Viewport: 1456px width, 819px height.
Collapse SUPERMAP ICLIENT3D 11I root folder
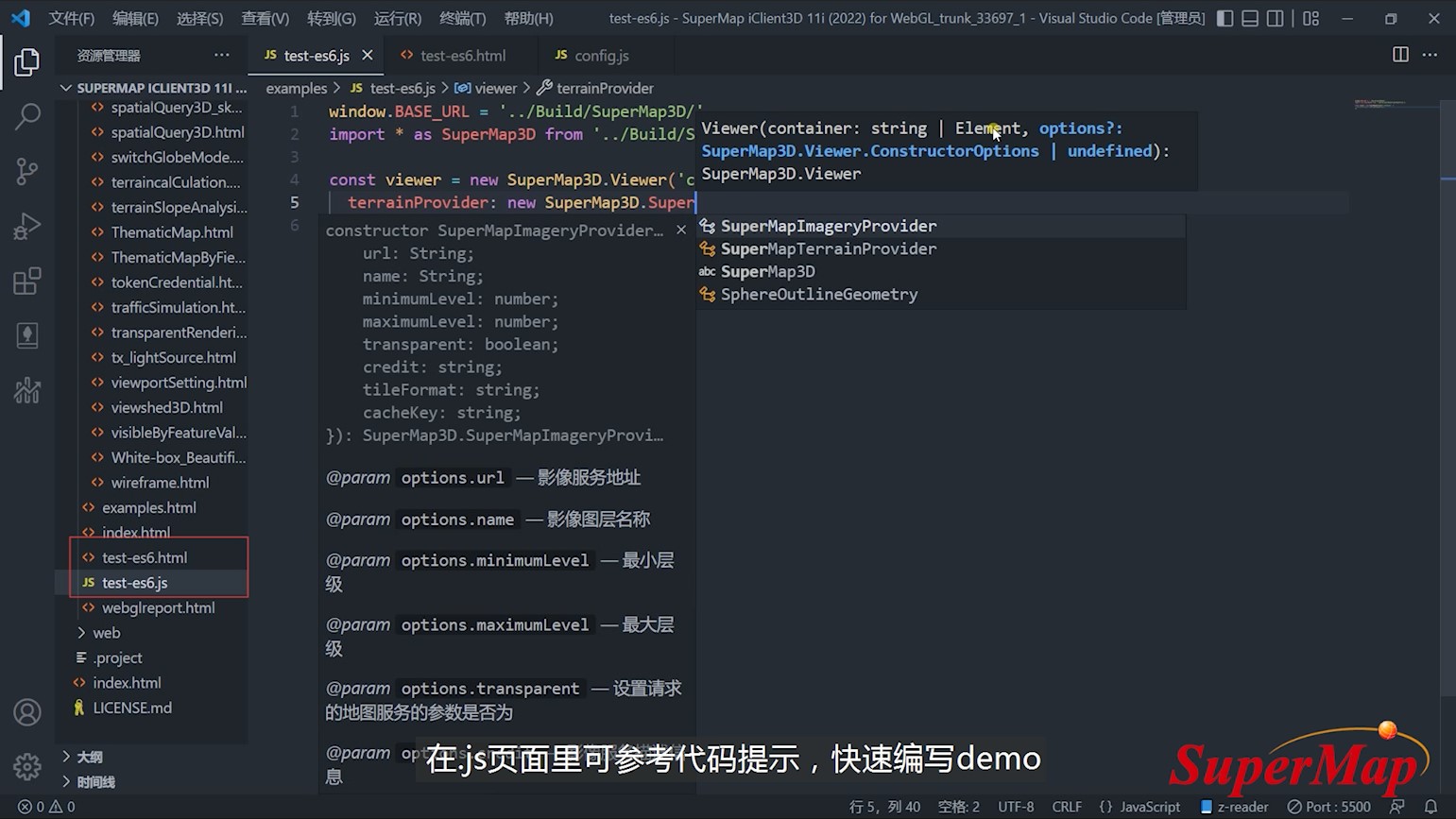[153, 88]
